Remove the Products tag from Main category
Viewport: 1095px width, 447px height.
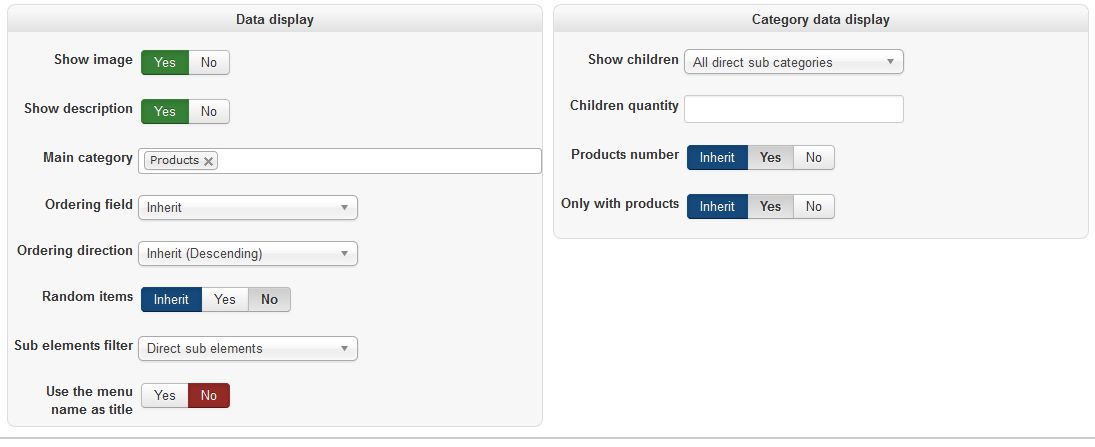click(x=208, y=161)
